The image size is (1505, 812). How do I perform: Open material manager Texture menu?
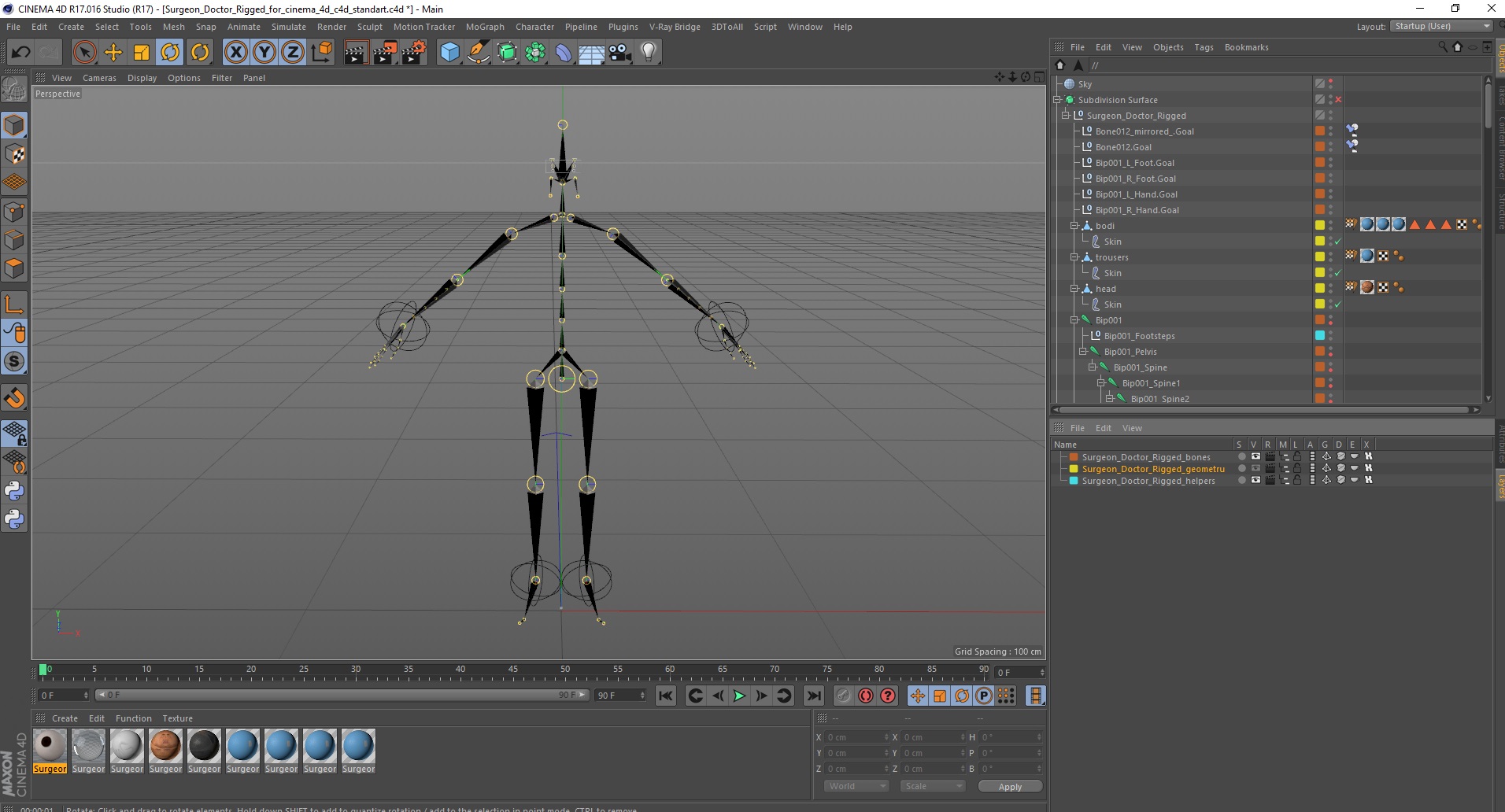click(177, 718)
